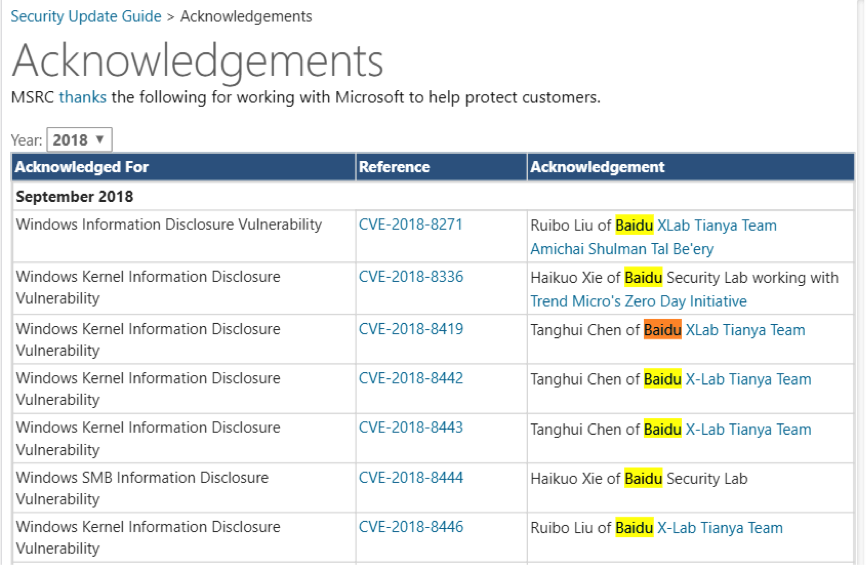This screenshot has height=565, width=866.
Task: Click the 'September 2018' group row
Action: 75,197
